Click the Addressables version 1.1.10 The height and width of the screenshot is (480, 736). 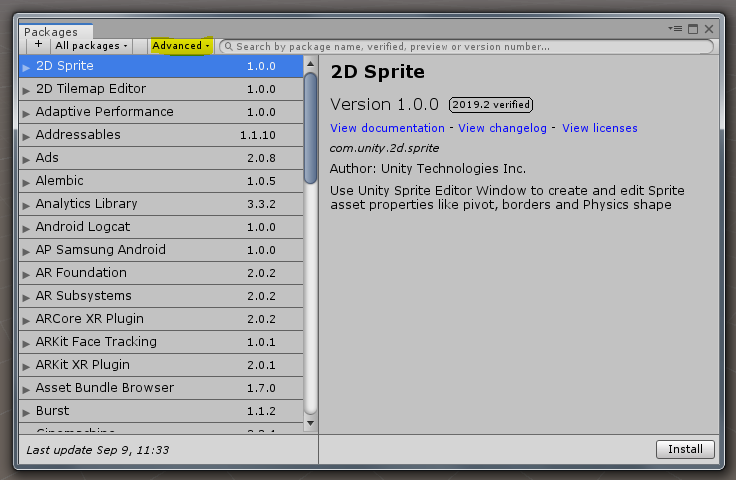(x=258, y=135)
